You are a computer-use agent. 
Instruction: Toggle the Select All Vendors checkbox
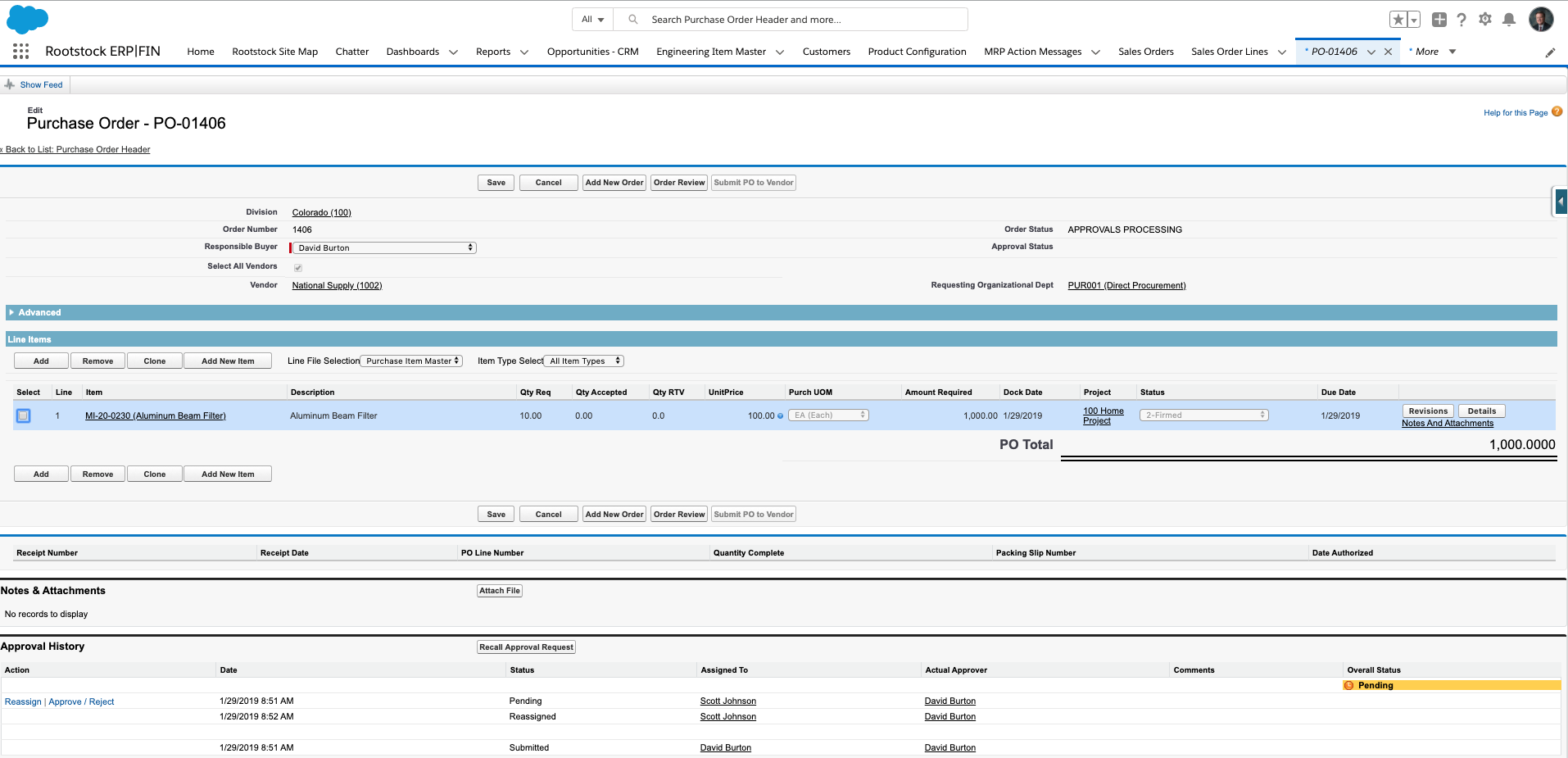298,268
